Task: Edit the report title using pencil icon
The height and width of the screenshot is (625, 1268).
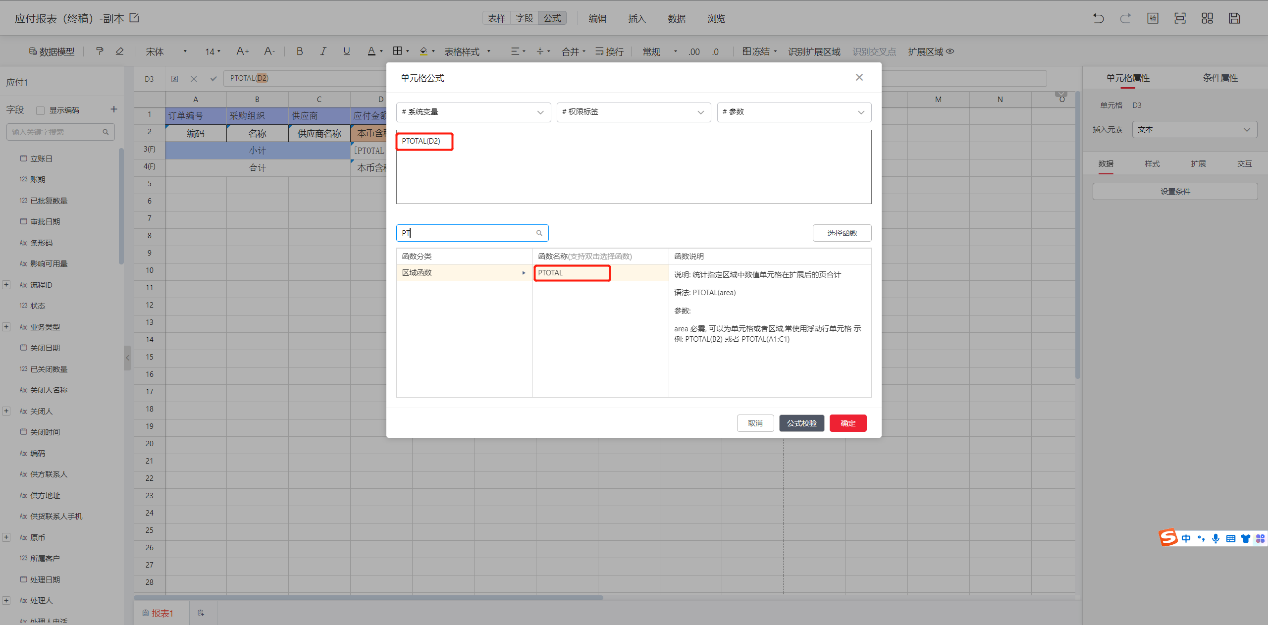Action: [x=135, y=18]
